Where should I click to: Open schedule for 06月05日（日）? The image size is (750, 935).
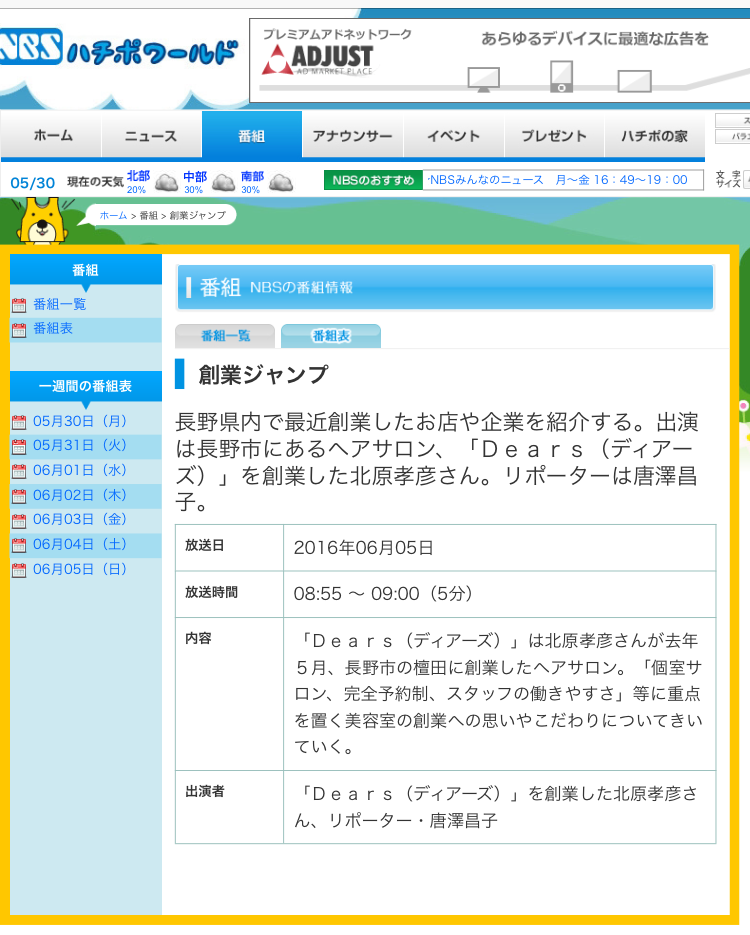80,569
